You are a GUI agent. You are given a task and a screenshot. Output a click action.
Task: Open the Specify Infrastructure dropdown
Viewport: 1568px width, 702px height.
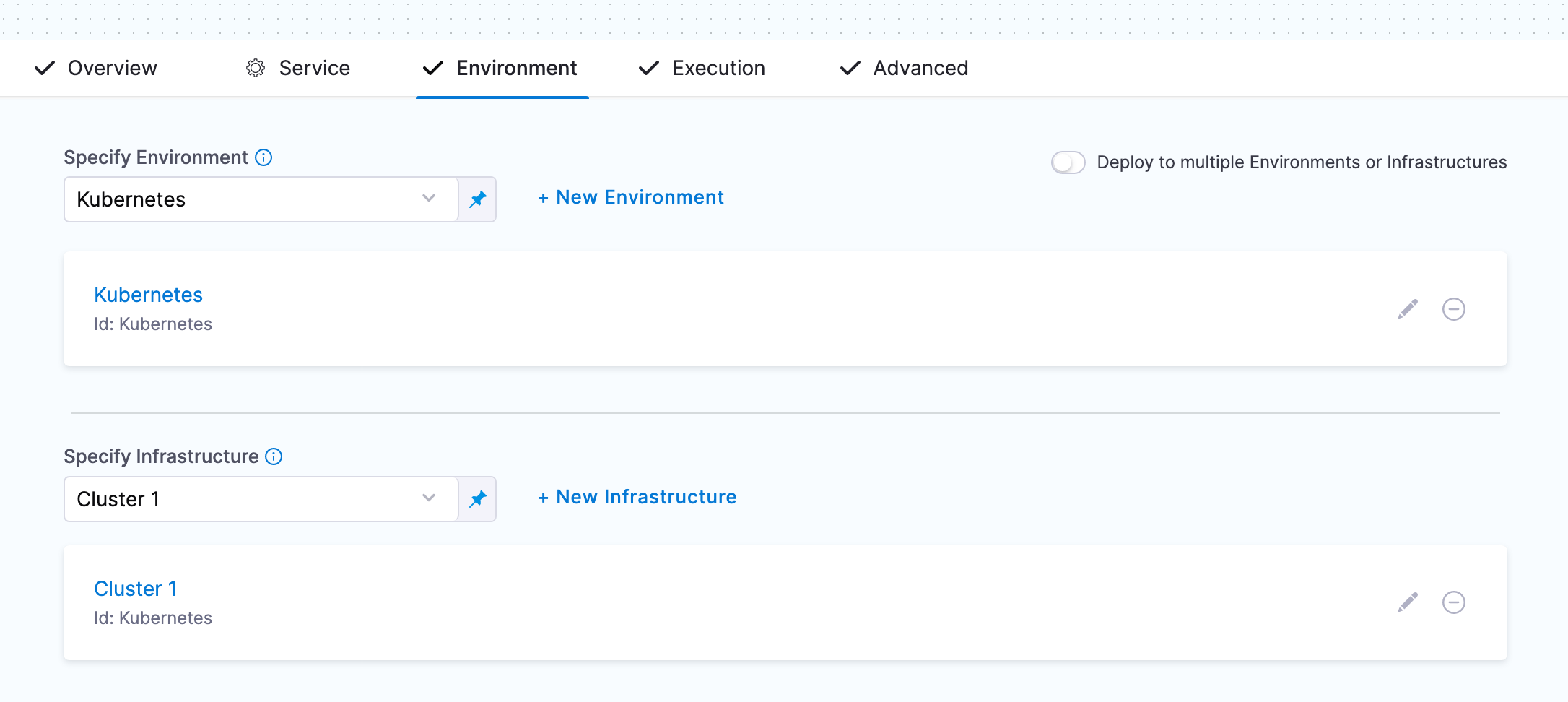[x=261, y=499]
